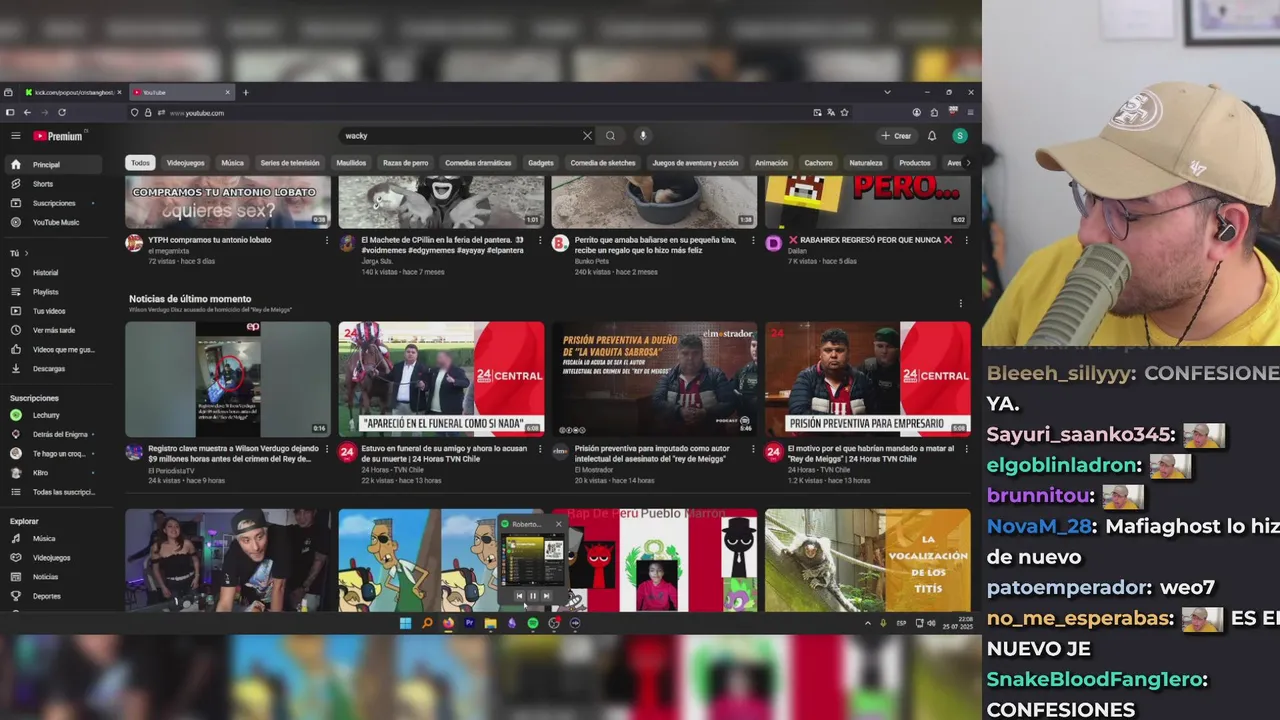Skip to next track in Spotify preview

pyautogui.click(x=546, y=596)
